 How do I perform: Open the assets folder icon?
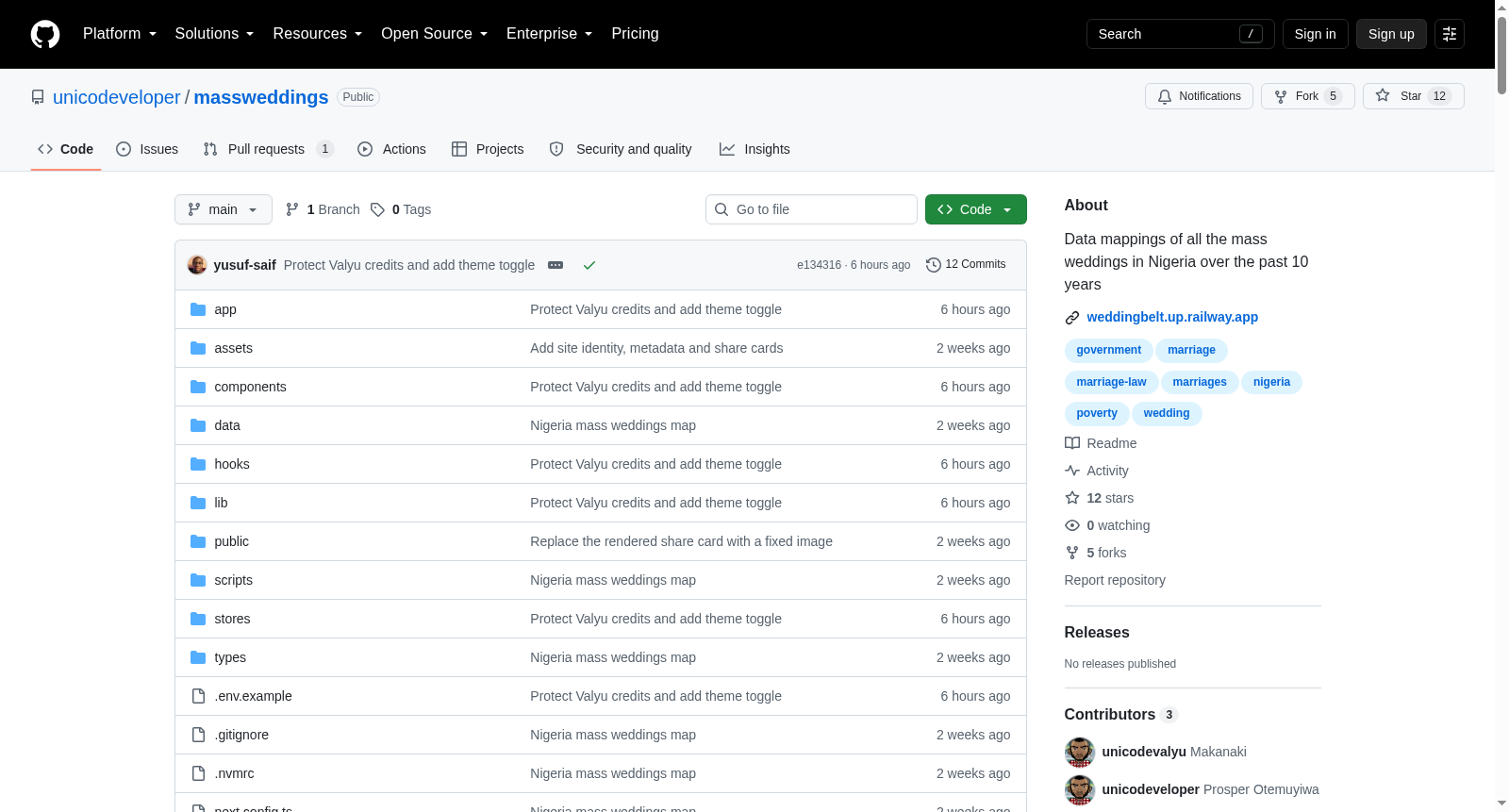(x=198, y=348)
